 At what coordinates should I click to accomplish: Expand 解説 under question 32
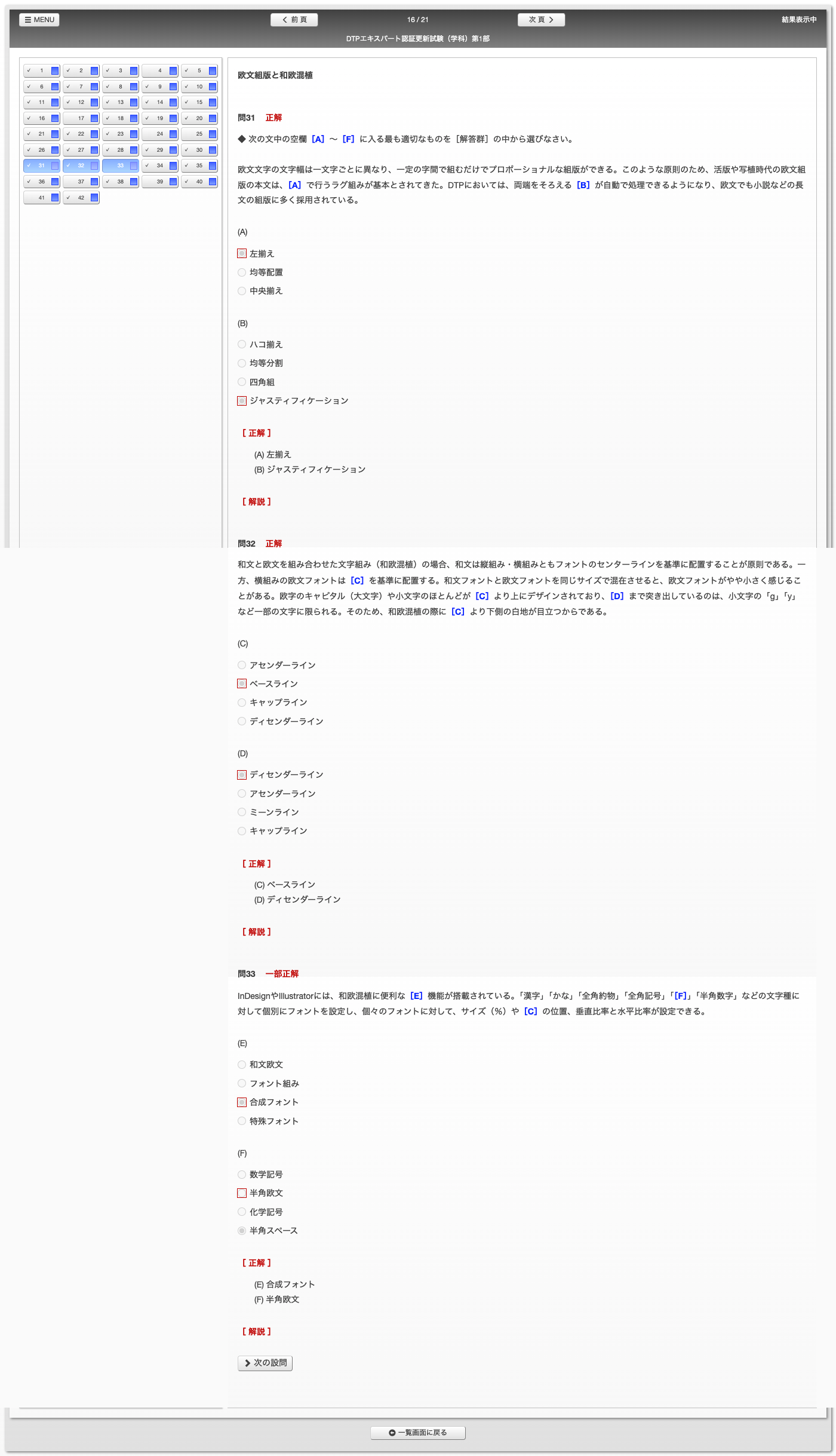(x=257, y=932)
